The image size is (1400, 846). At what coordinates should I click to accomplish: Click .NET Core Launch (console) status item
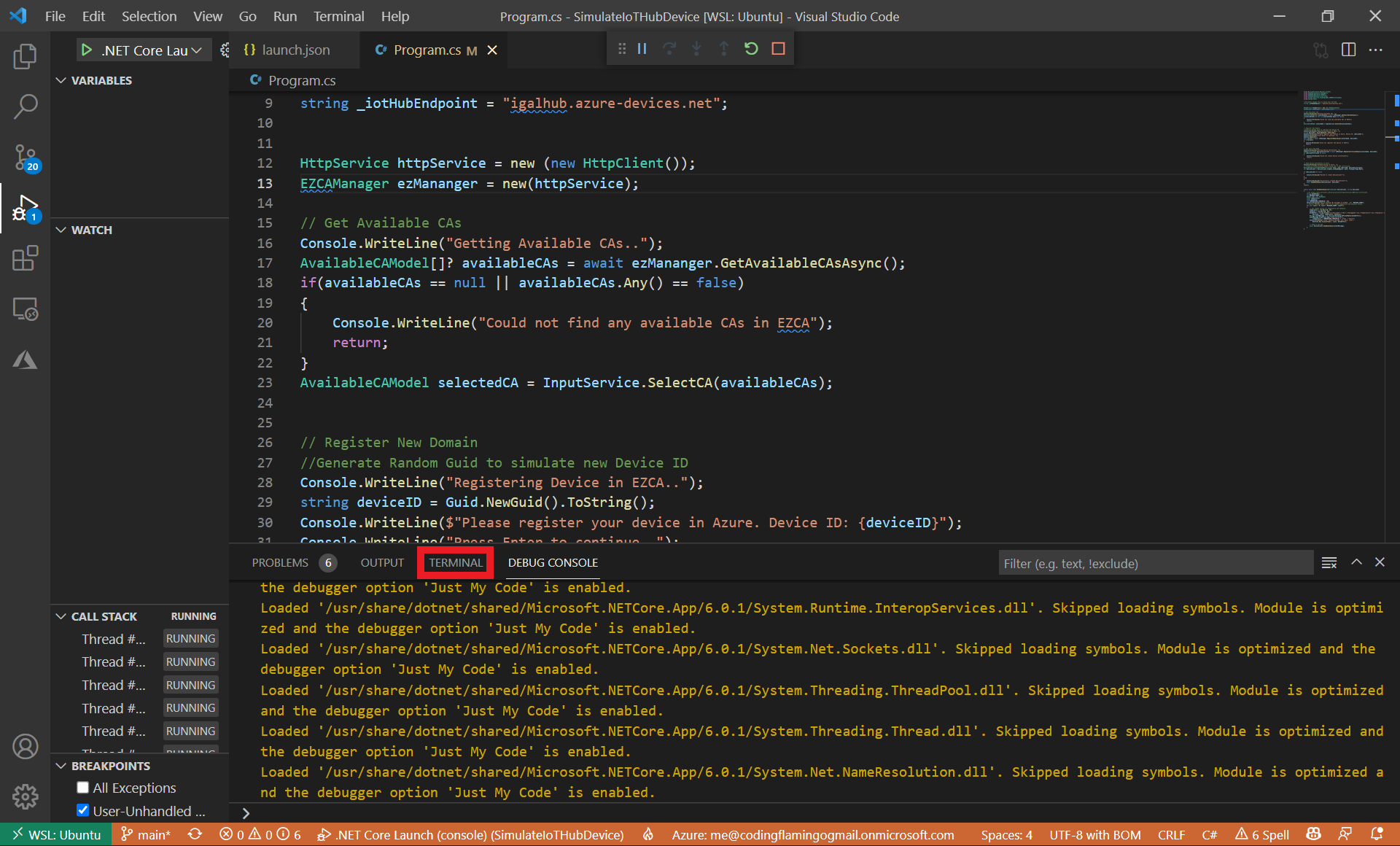(470, 834)
